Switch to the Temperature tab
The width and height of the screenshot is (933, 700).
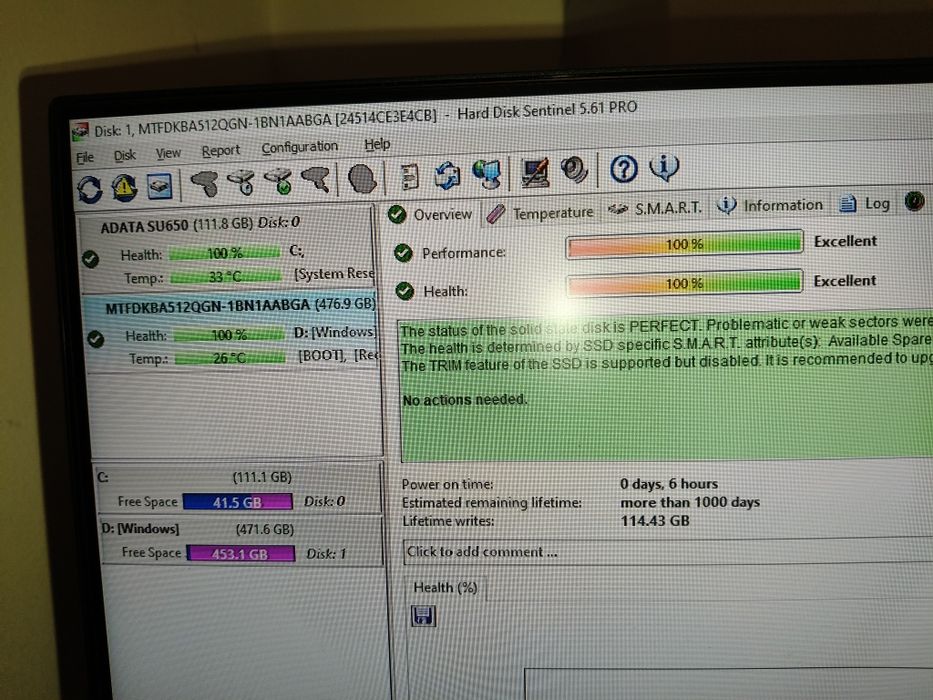coord(540,212)
